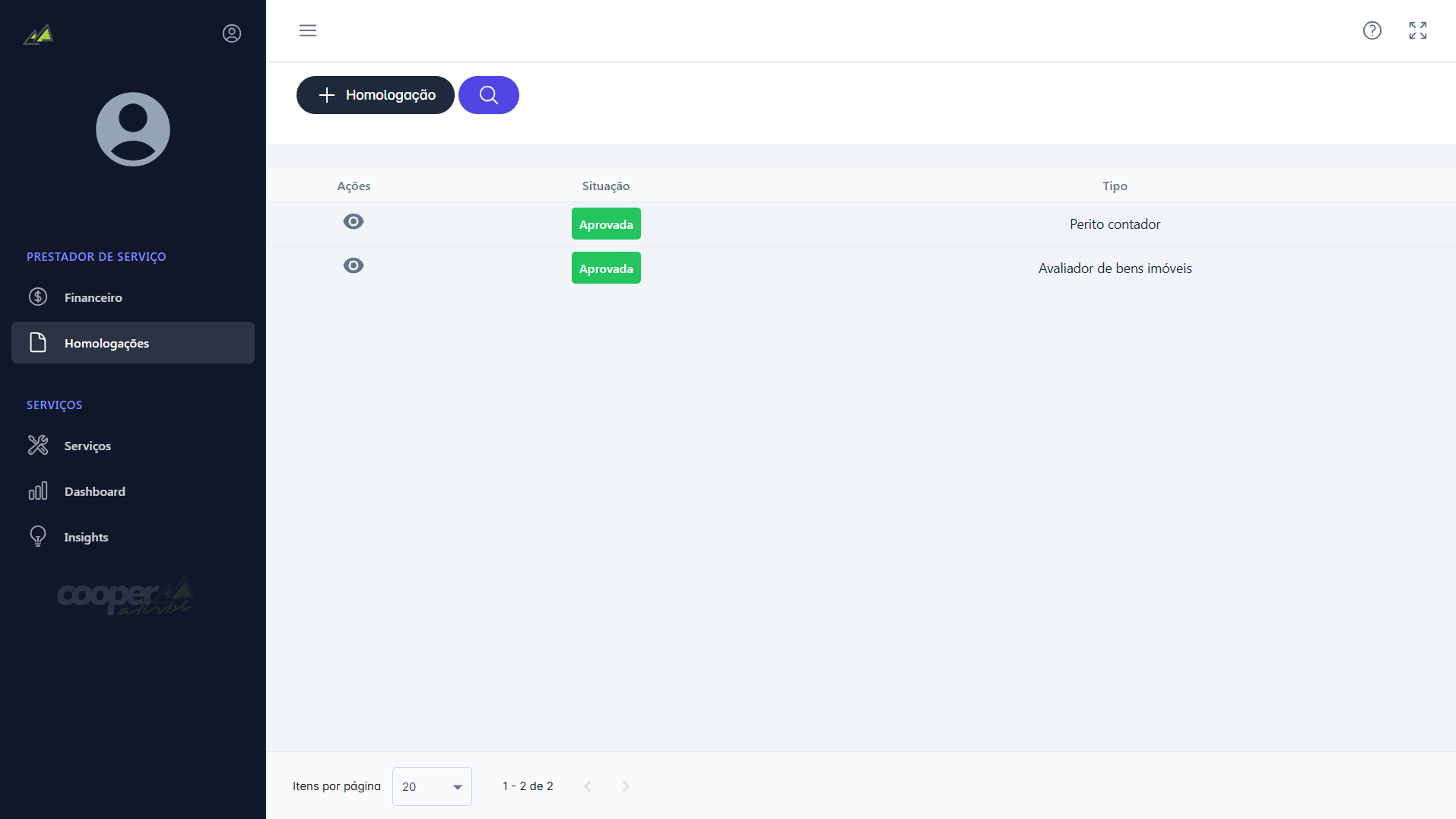
Task: Click the Aprovada badge for Avaliador de bens imóveis
Action: pos(606,268)
